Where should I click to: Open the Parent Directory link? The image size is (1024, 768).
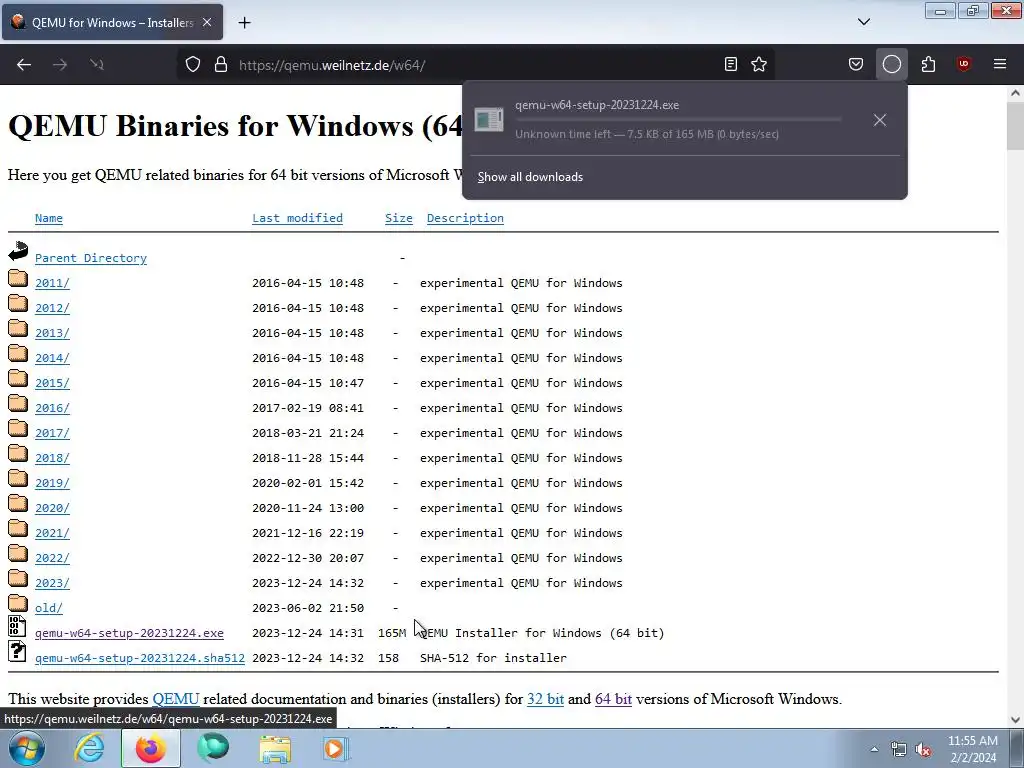91,258
